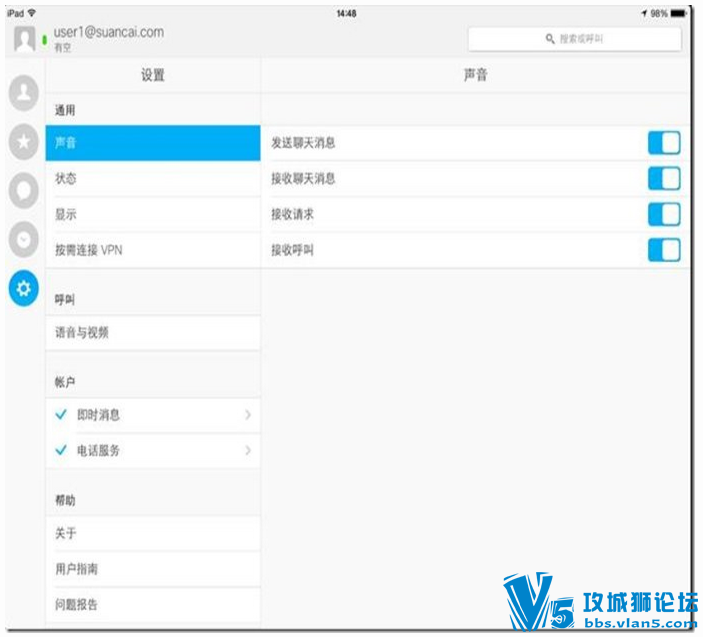The height and width of the screenshot is (637, 703).
Task: Click the search or call input field
Action: (x=575, y=39)
